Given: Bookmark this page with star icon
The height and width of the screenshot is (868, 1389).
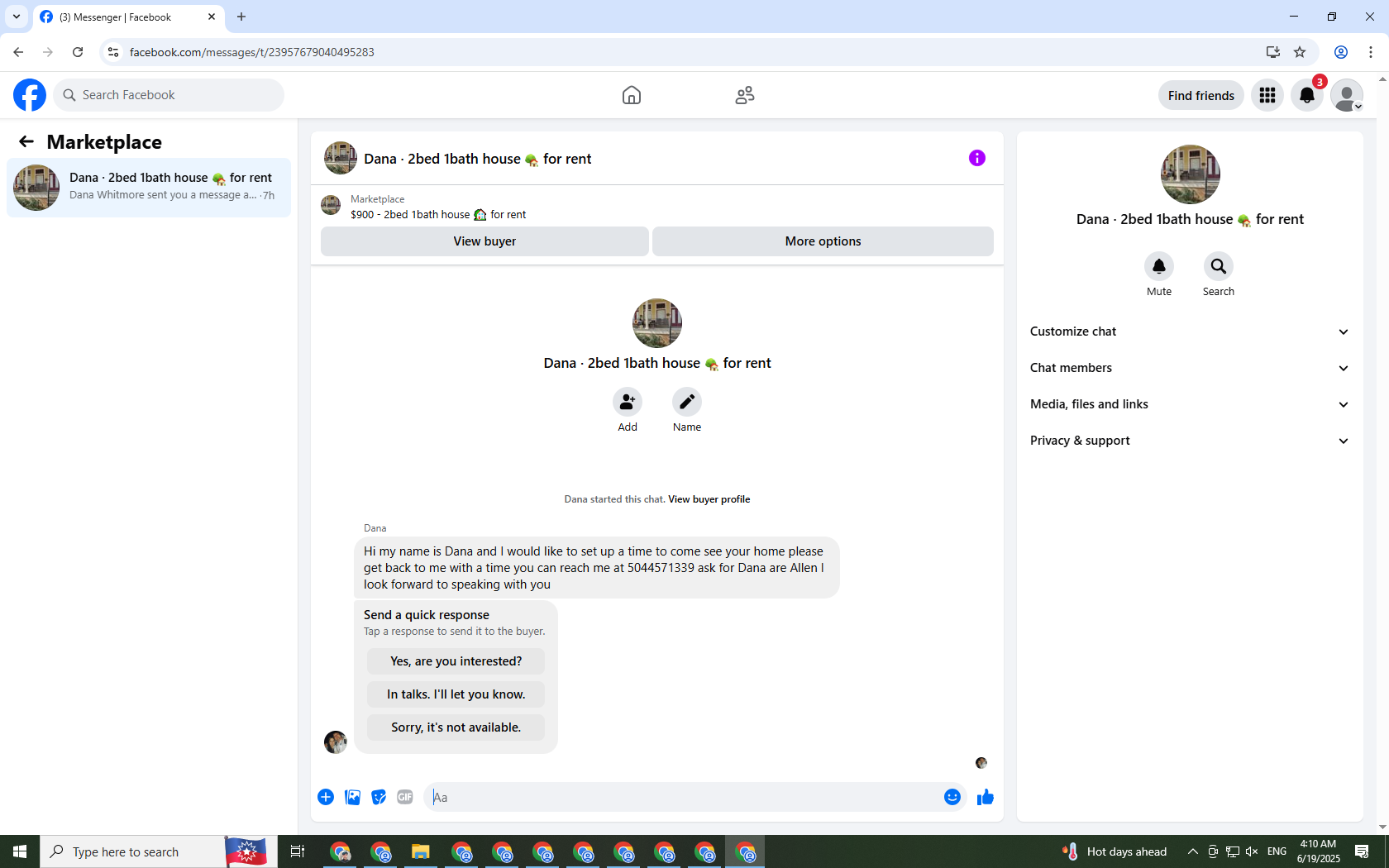Looking at the screenshot, I should click(1300, 52).
